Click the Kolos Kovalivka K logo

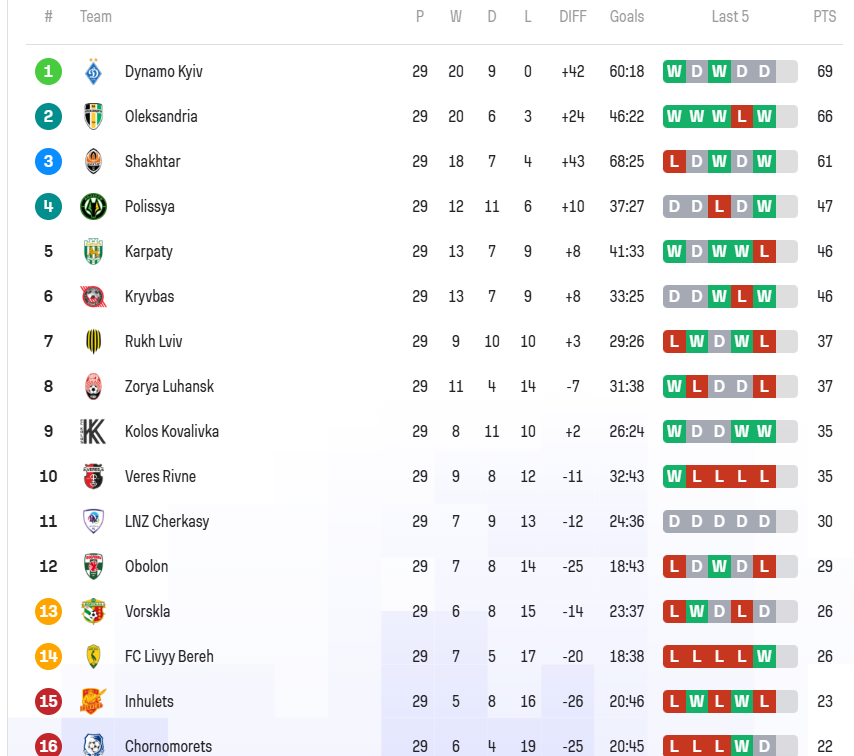(93, 431)
